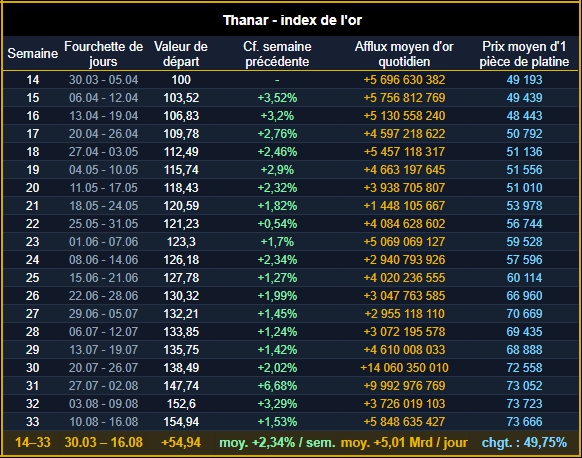This screenshot has height=458, width=582.
Task: Select week 14 row number
Action: point(33,80)
